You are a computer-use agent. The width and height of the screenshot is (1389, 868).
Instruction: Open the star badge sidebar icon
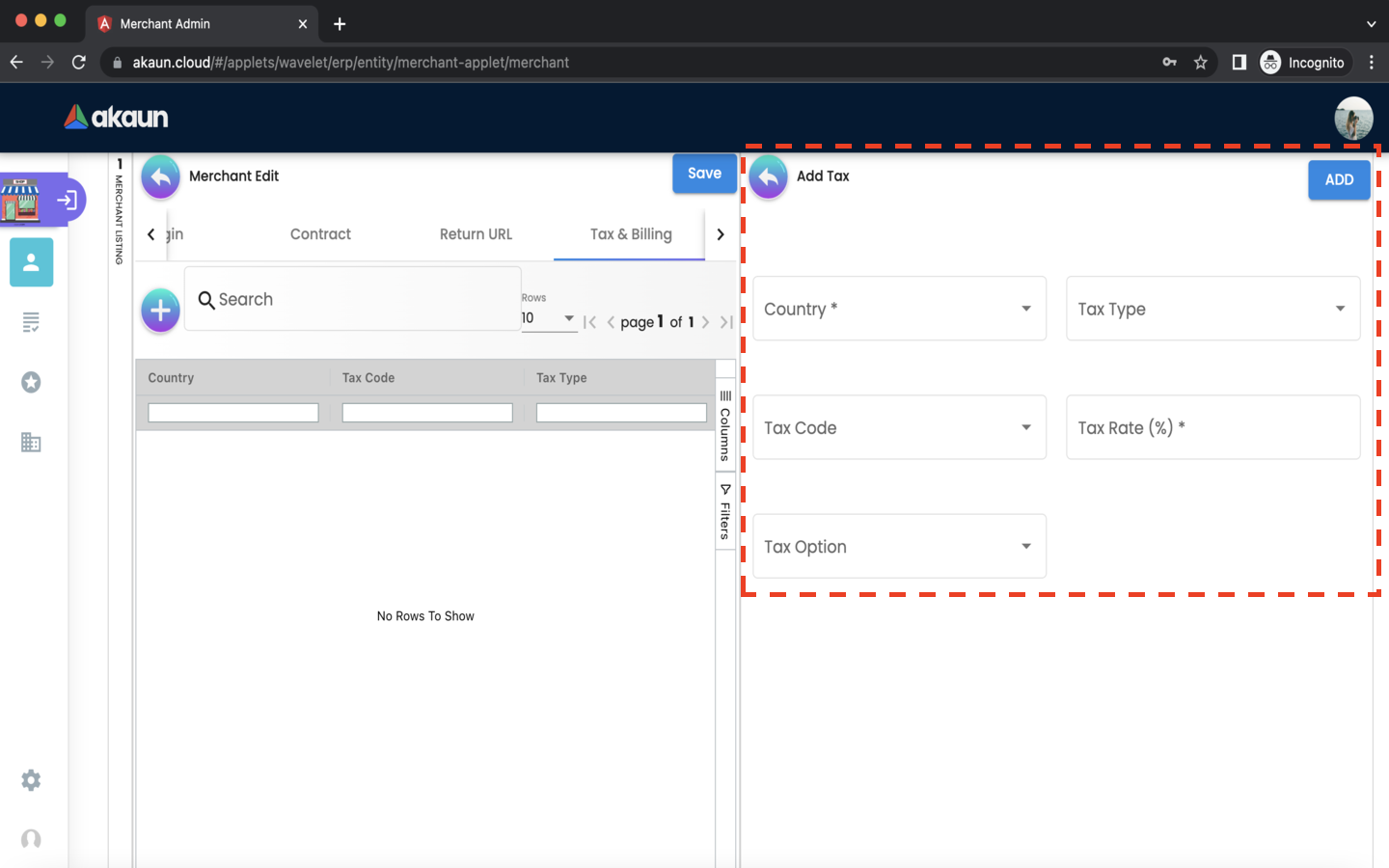click(31, 383)
